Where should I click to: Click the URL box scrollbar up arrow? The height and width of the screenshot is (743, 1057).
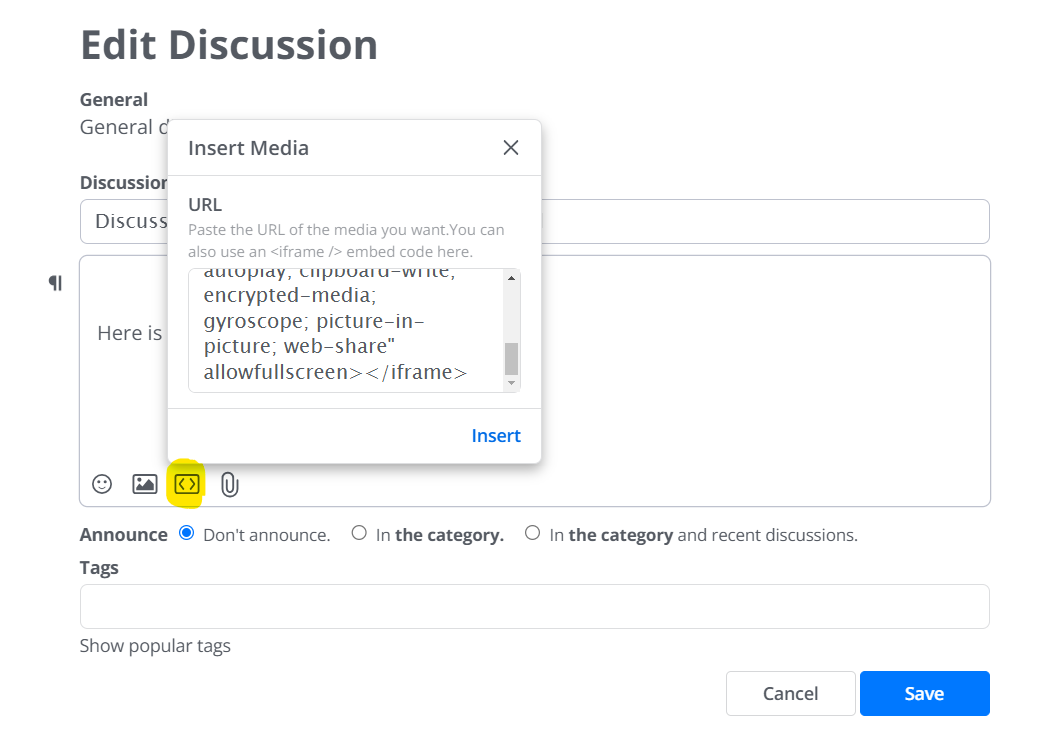(x=511, y=278)
